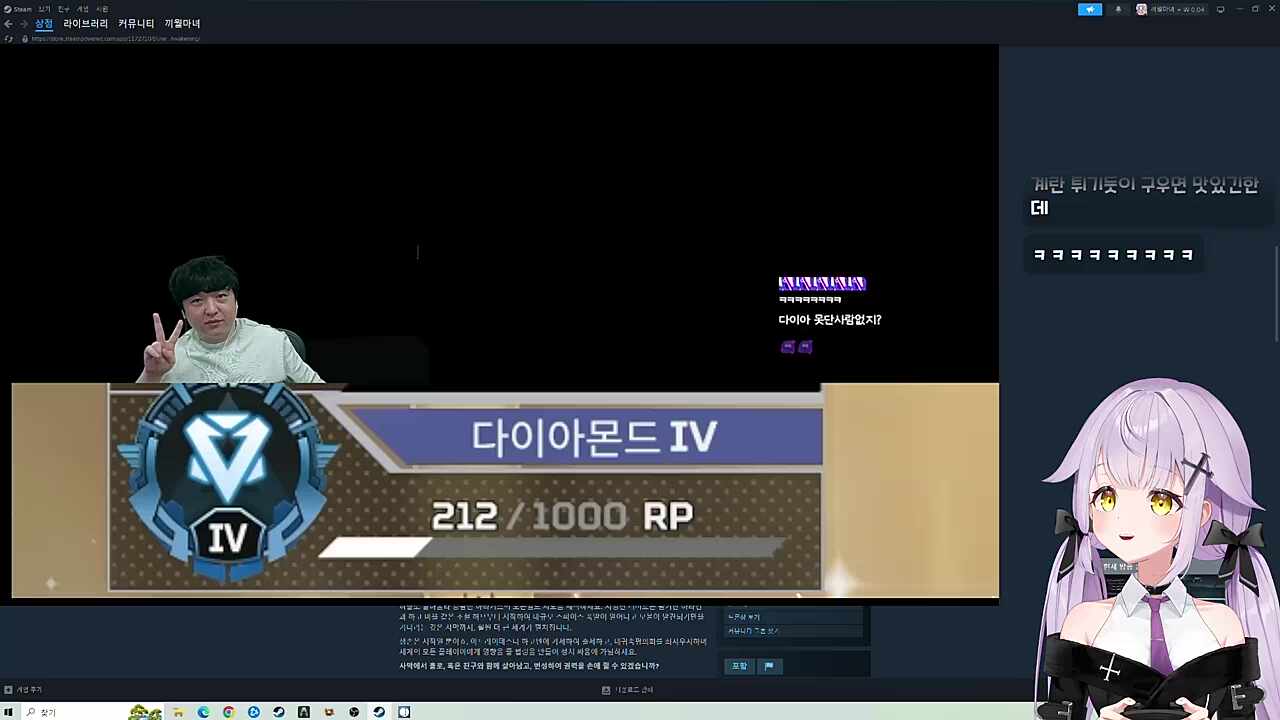Click the page scrollbar on right edge
This screenshot has width=1280, height=720.
[1276, 294]
